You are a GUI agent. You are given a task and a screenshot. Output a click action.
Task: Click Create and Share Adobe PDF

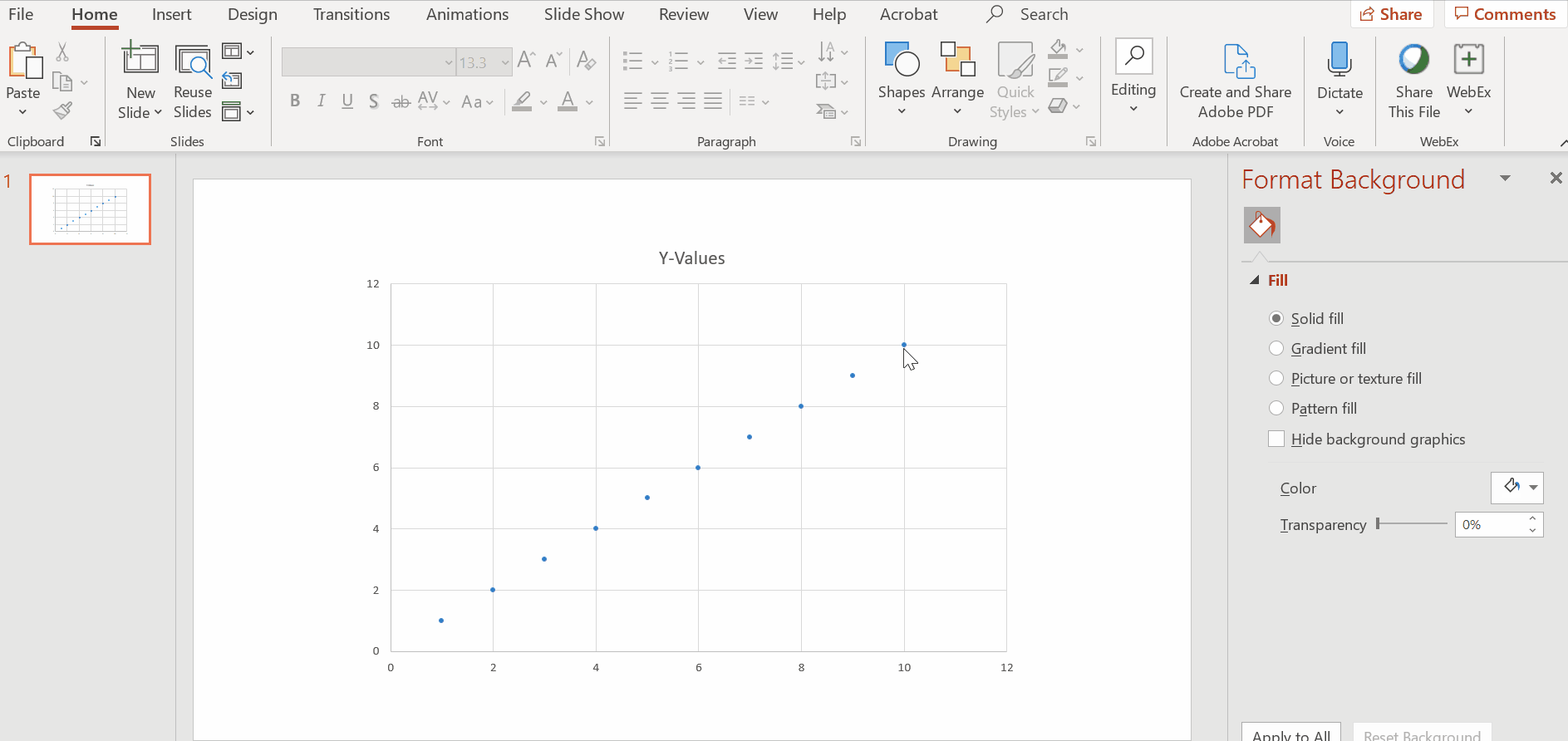(1236, 82)
